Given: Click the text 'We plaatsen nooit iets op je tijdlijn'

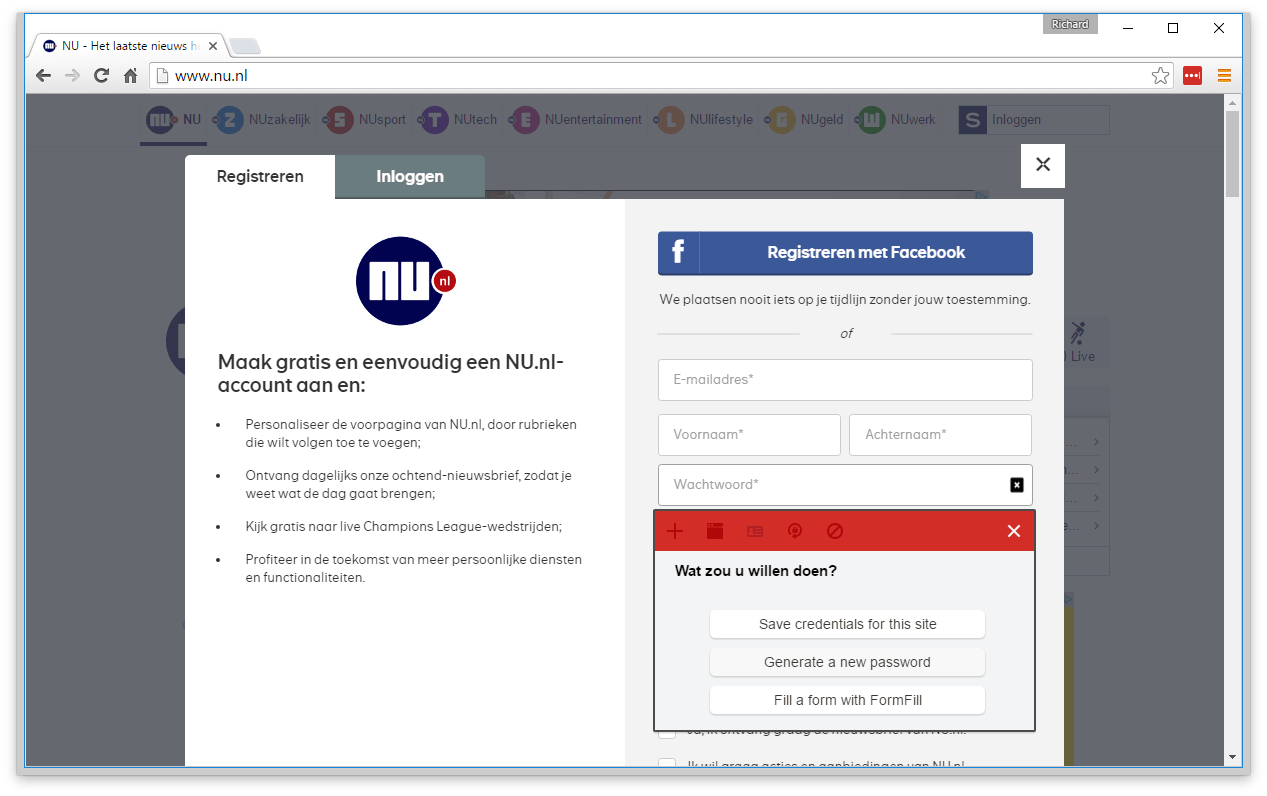Looking at the screenshot, I should coord(845,299).
